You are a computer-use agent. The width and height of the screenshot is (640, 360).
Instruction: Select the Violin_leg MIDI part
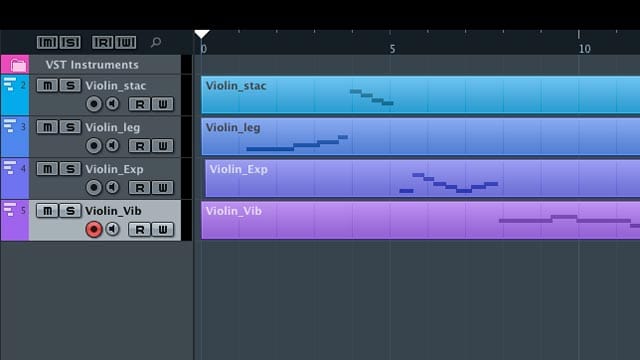click(x=420, y=136)
